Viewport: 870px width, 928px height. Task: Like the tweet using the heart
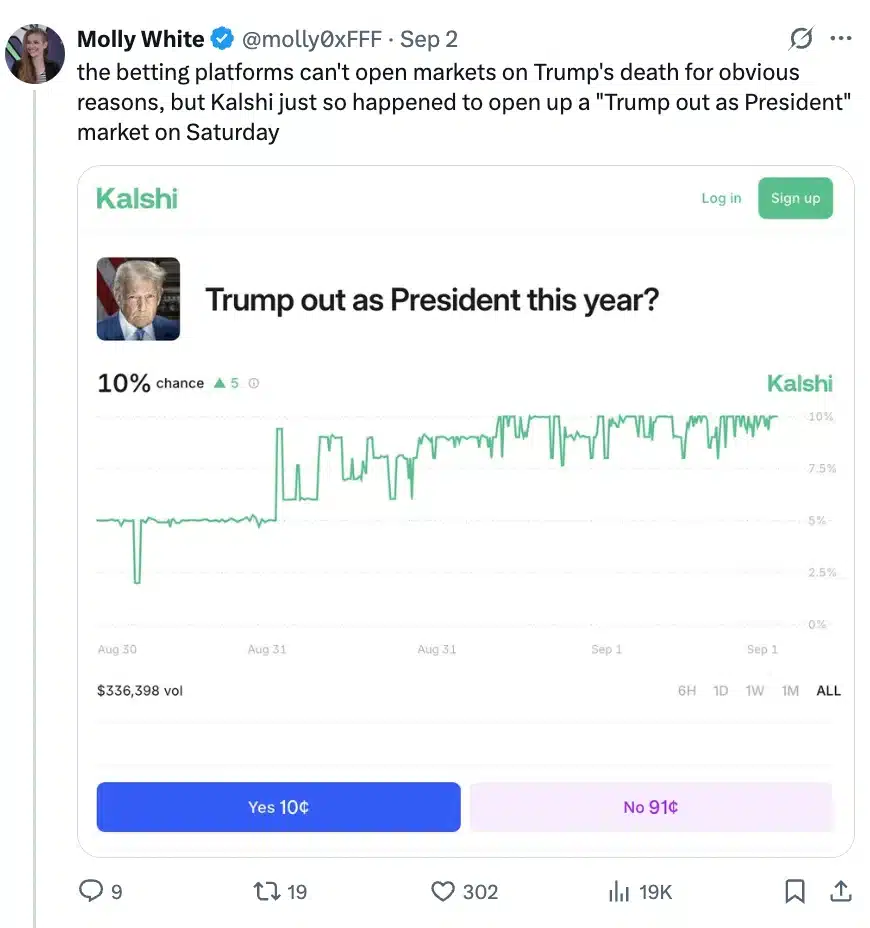click(443, 891)
